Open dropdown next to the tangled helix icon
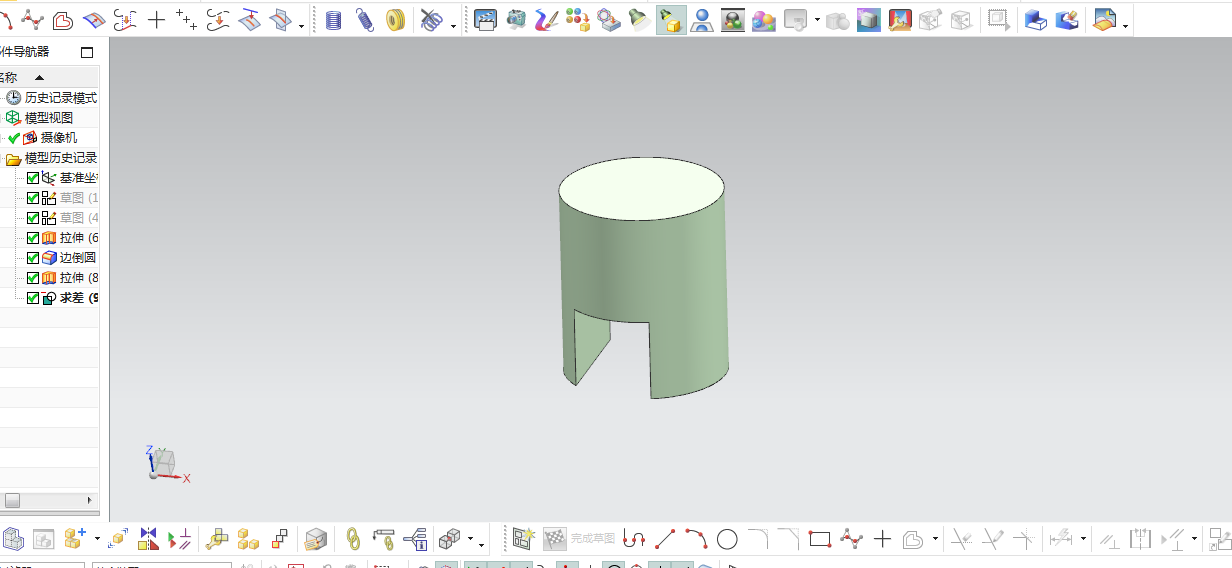The image size is (1232, 568). [x=453, y=25]
